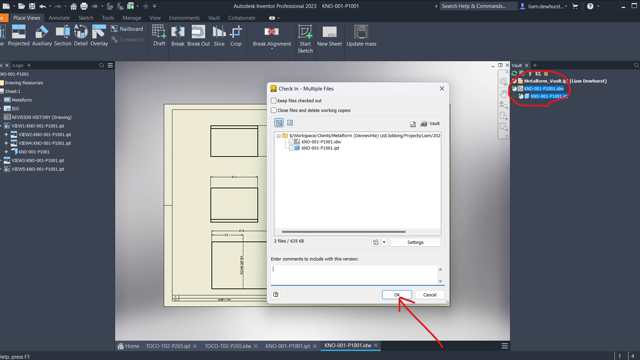Open the Environments ribbon tab
640x360 pixels.
[184, 18]
